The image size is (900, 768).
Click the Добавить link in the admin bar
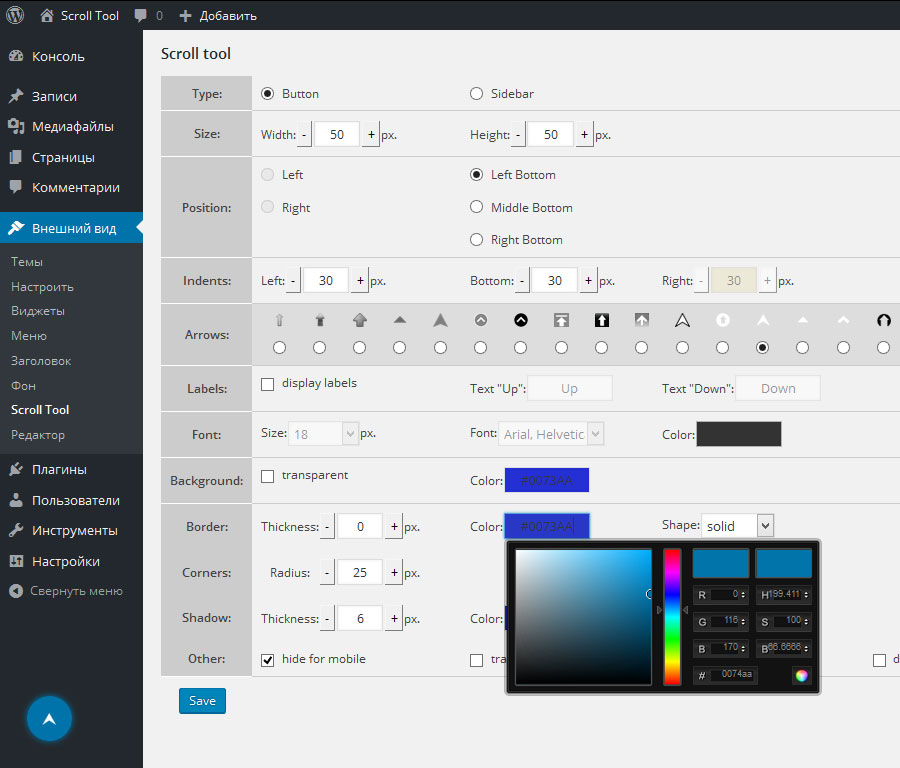tap(218, 15)
